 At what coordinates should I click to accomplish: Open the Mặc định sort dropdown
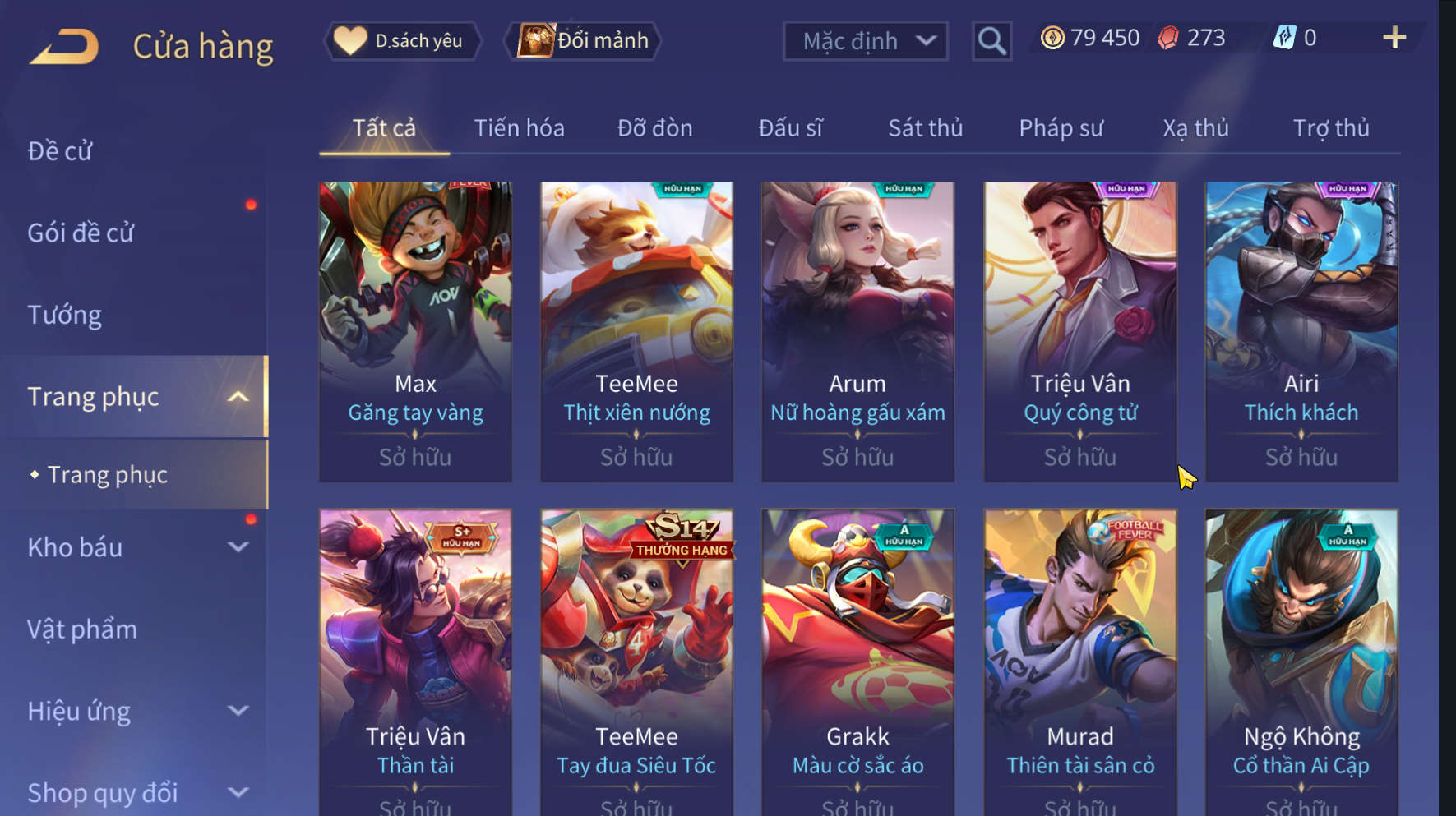(x=866, y=41)
